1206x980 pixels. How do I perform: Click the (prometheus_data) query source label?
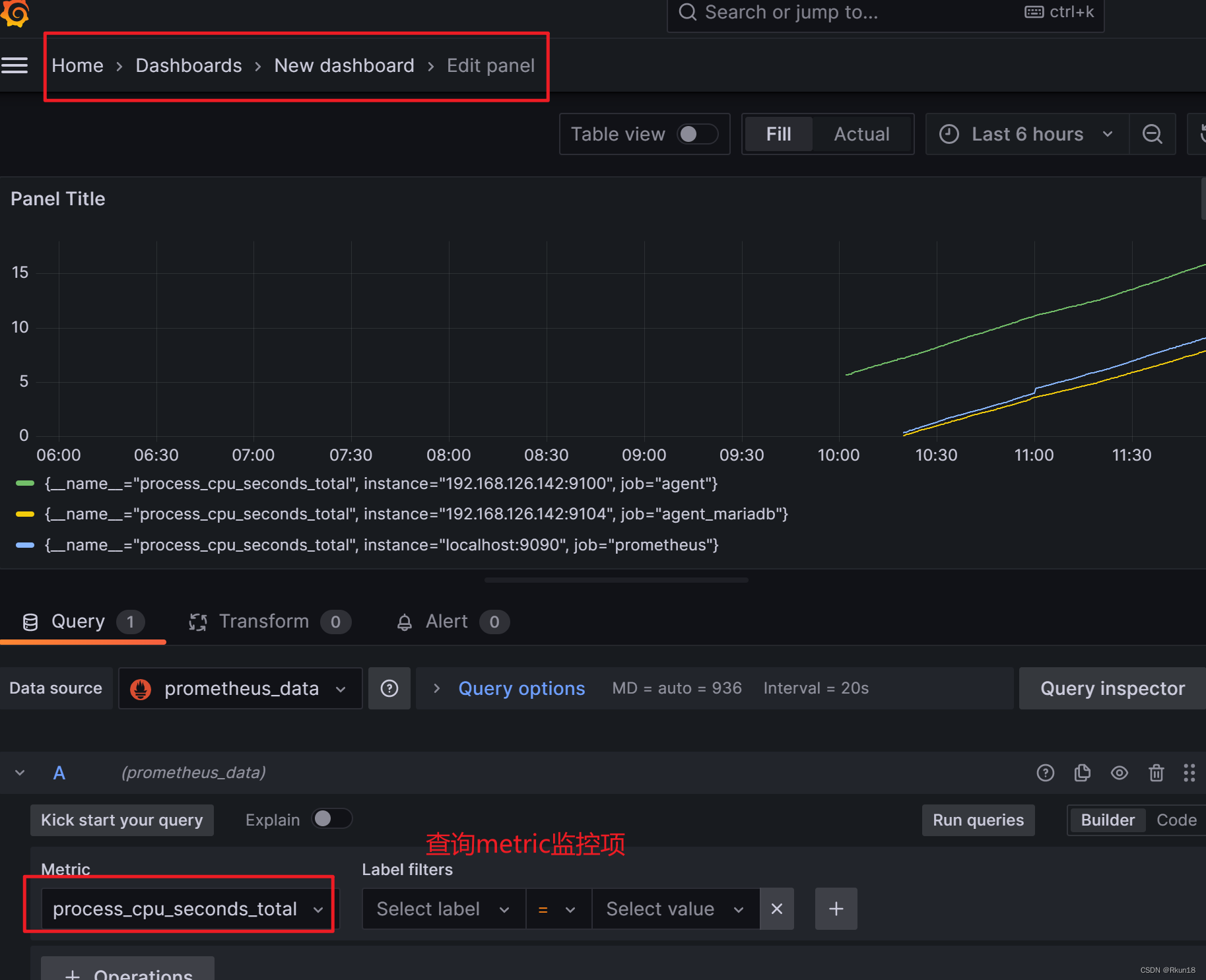pyautogui.click(x=193, y=773)
